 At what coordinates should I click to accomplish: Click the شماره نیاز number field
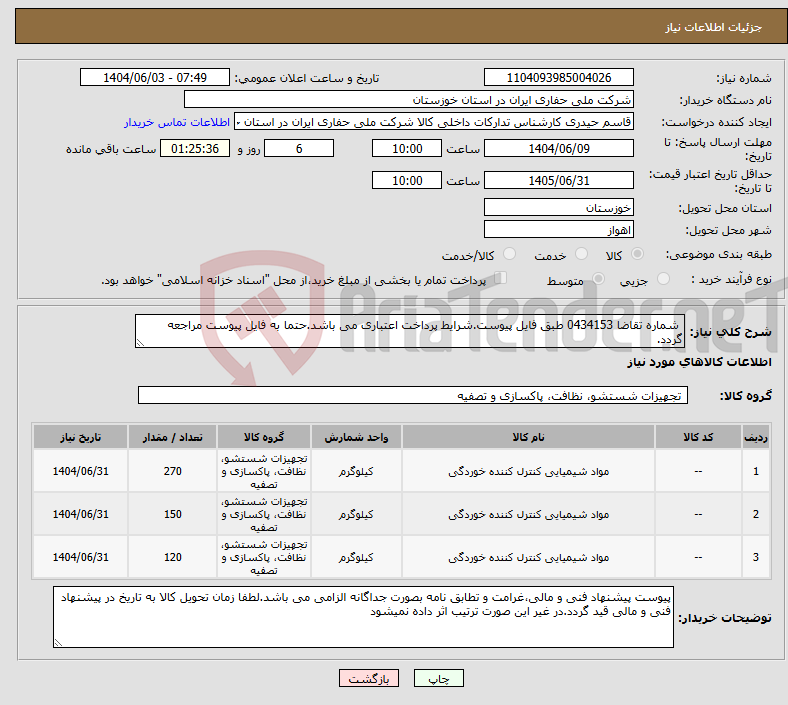pos(558,78)
